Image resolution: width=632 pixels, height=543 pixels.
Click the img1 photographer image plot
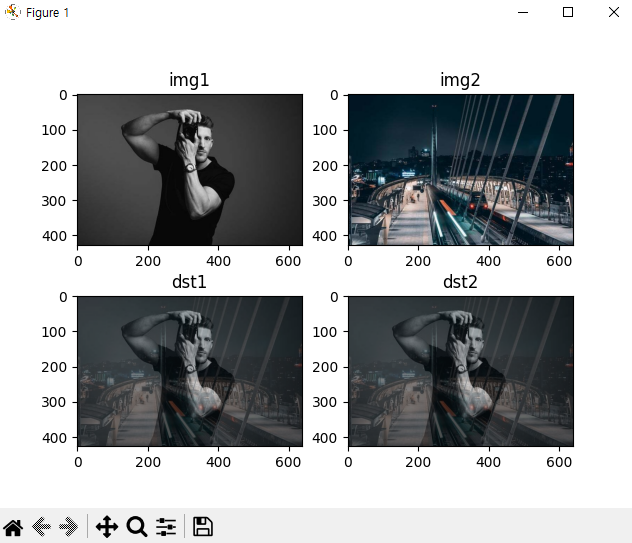click(190, 170)
